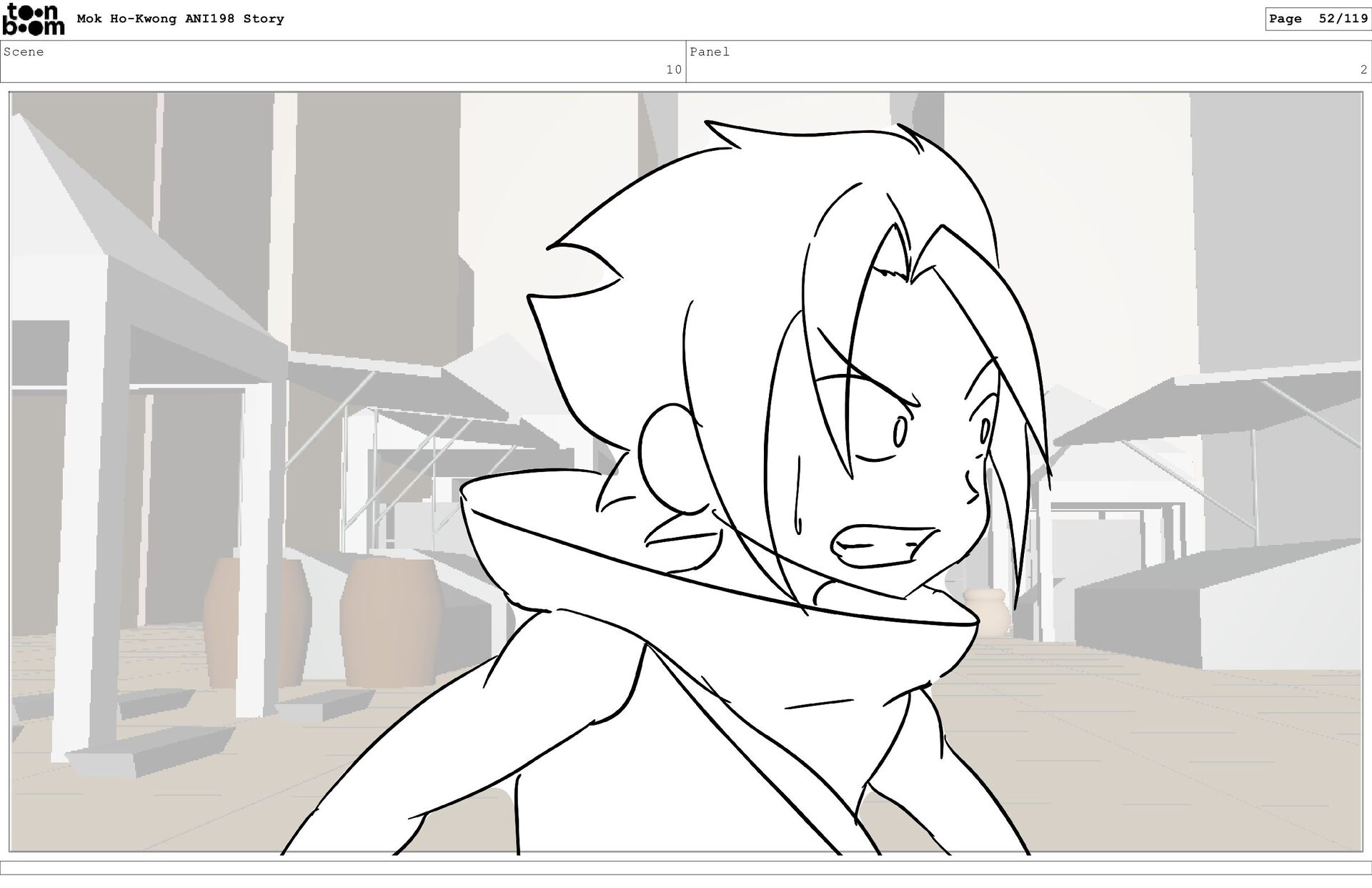
Task: Click the character's eye in the drawing
Action: click(x=900, y=431)
